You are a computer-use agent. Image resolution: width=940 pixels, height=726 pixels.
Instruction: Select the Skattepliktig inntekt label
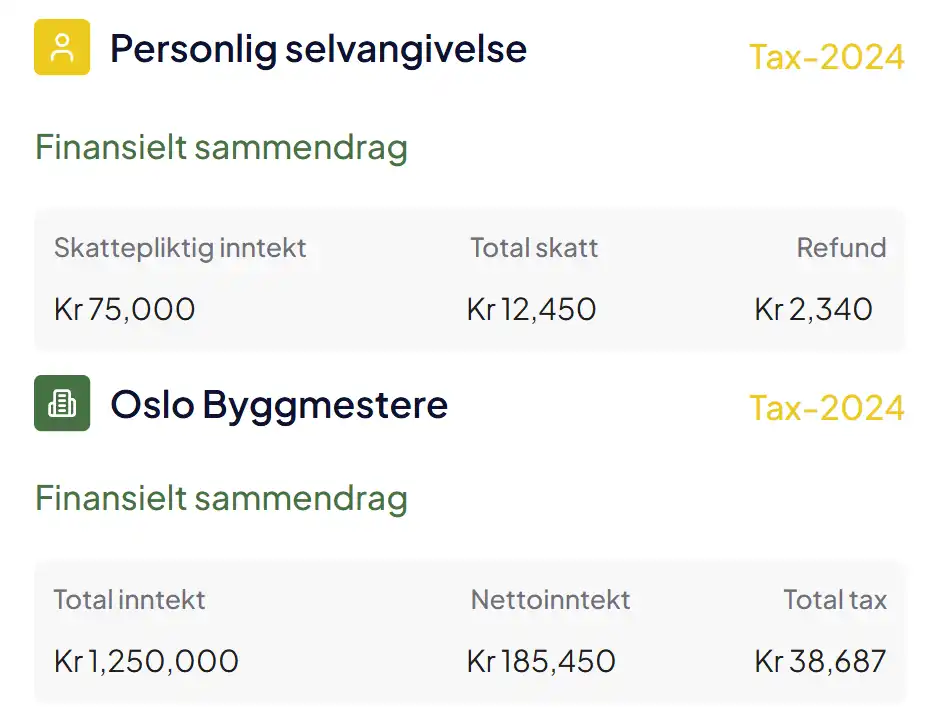[x=180, y=249]
